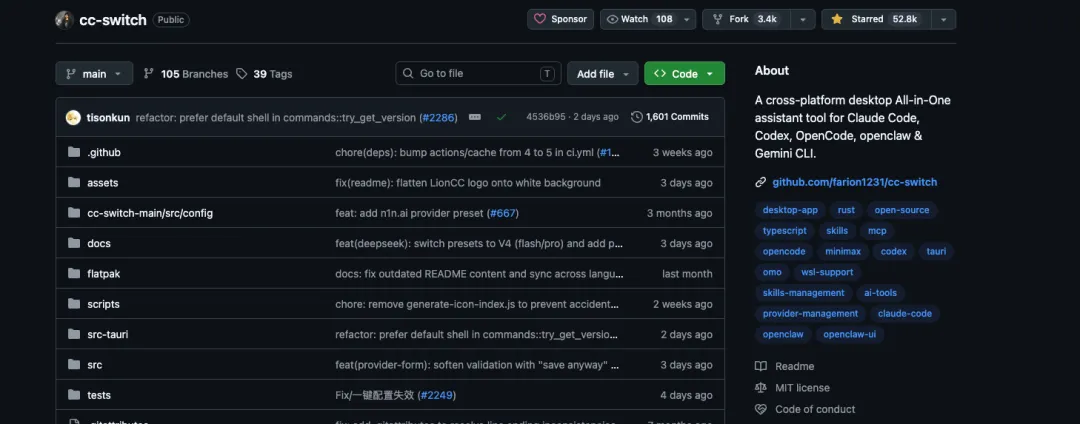The image size is (1080, 424).
Task: Click the green commit status checkmark
Action: click(501, 117)
